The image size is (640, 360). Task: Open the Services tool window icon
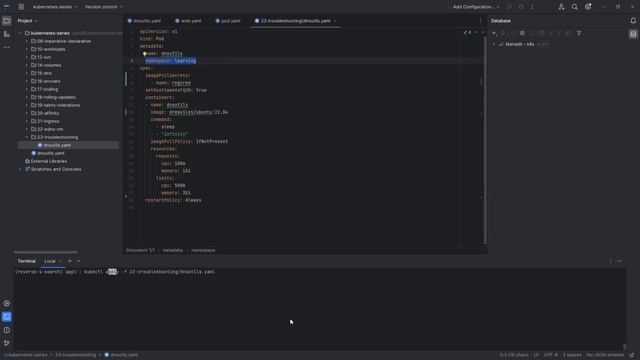click(7, 303)
